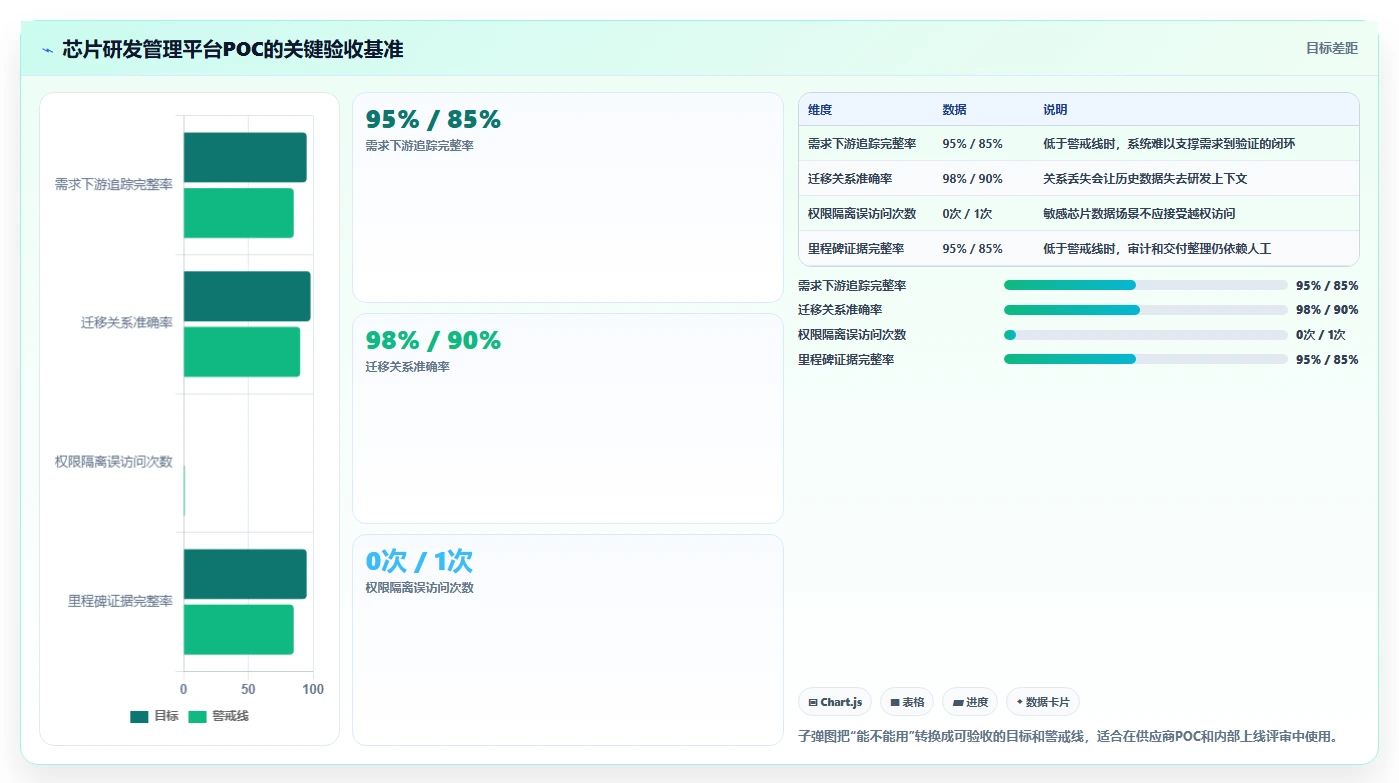Image resolution: width=1399 pixels, height=783 pixels.
Task: Click the title 芯片研发管理平台POC的关键验收基准
Action: point(233,49)
